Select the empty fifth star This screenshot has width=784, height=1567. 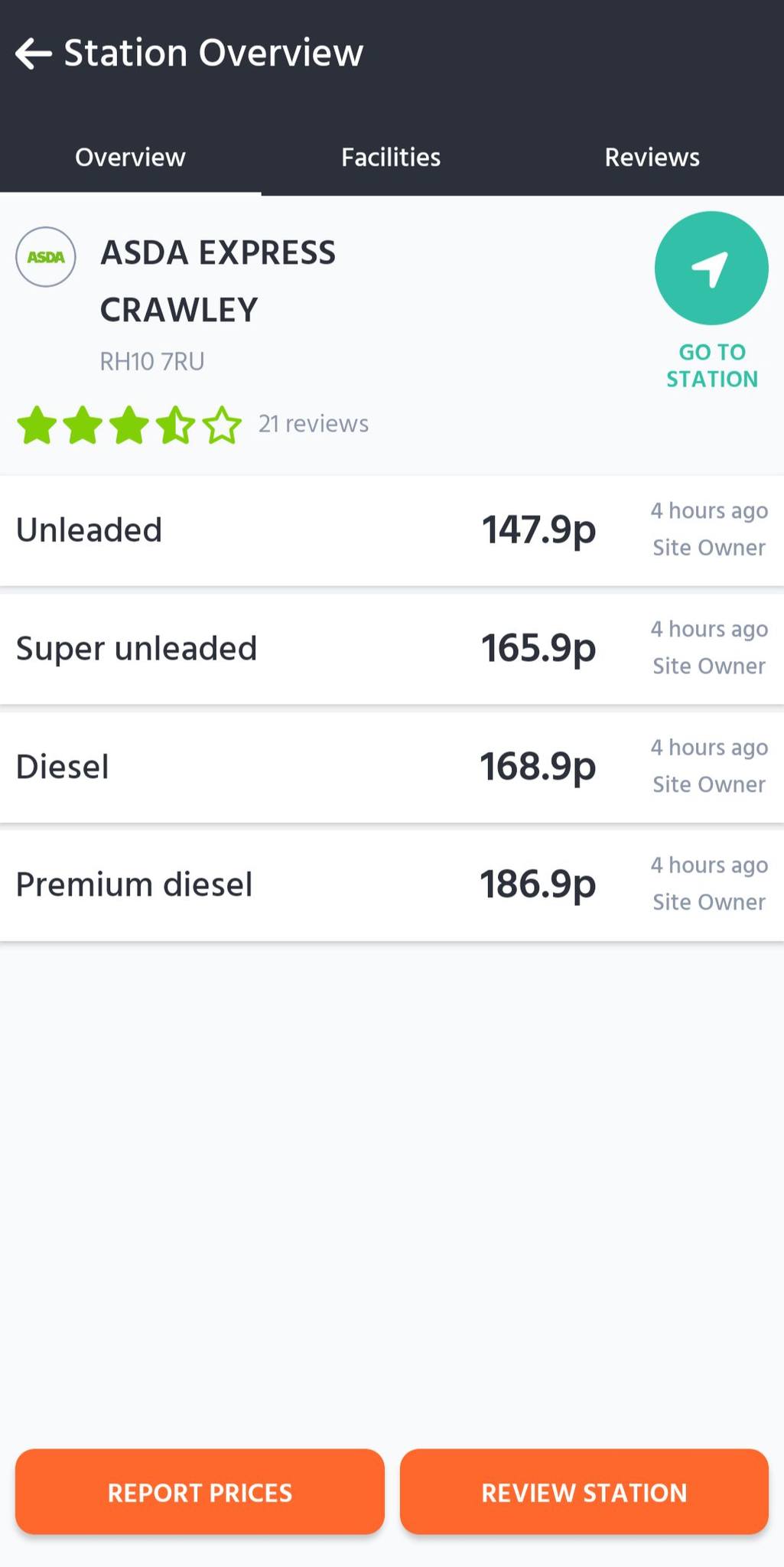click(222, 425)
